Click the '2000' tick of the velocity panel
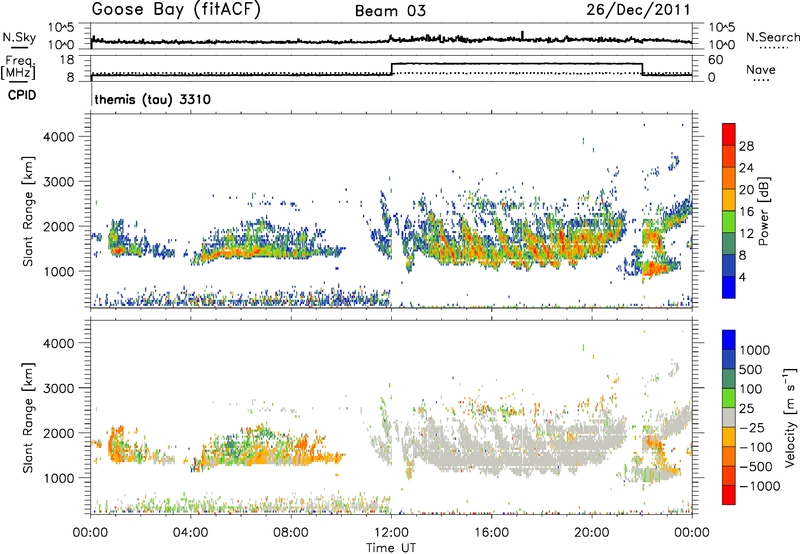 59,433
